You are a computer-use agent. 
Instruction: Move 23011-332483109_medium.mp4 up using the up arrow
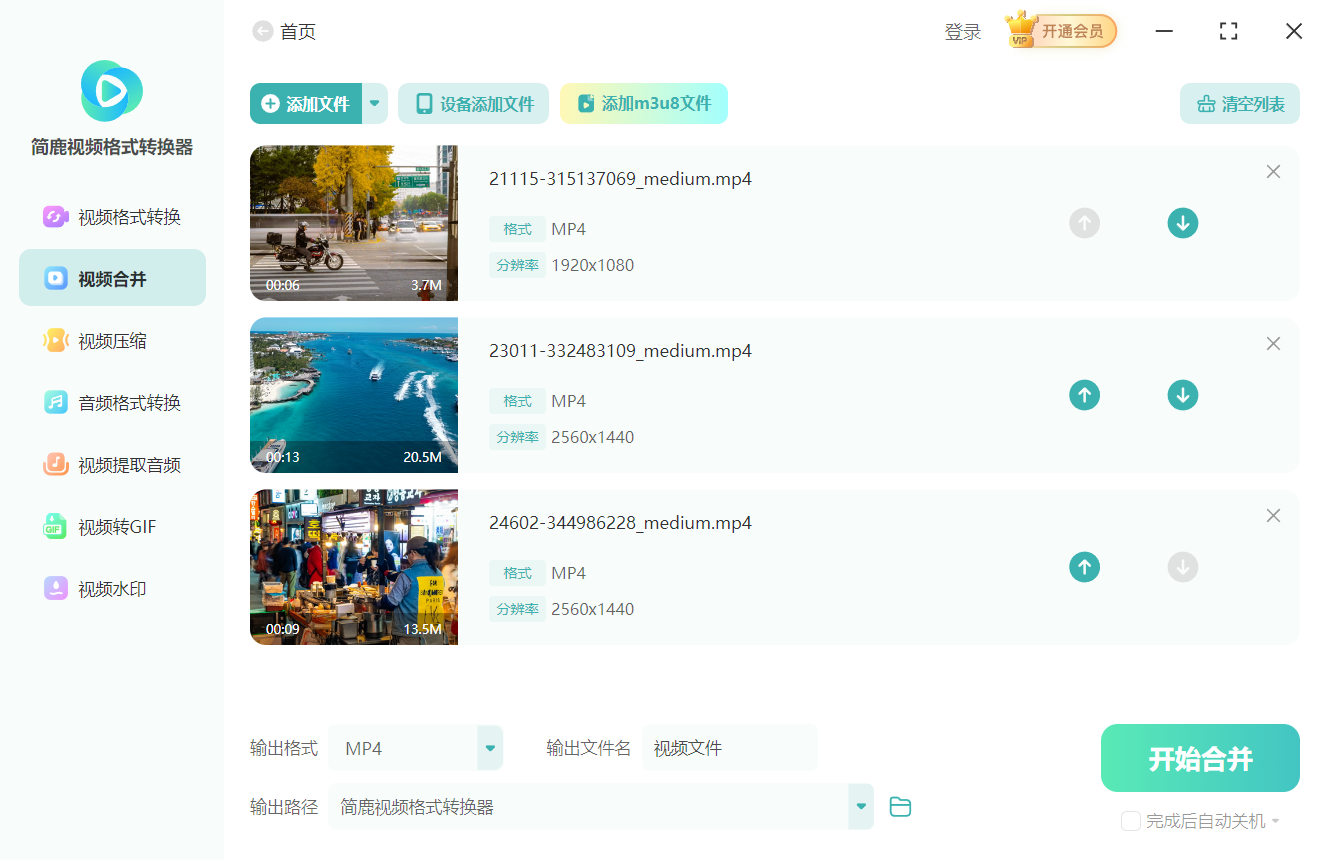tap(1084, 395)
